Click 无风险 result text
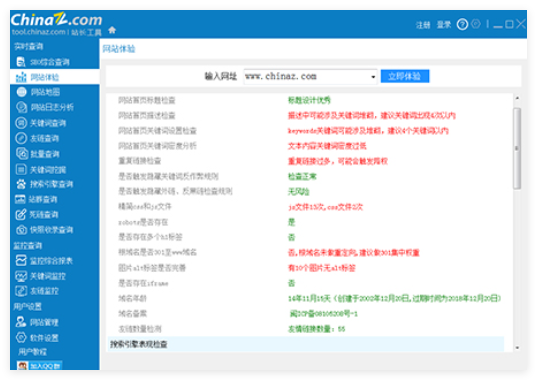537x380 pixels. (299, 192)
